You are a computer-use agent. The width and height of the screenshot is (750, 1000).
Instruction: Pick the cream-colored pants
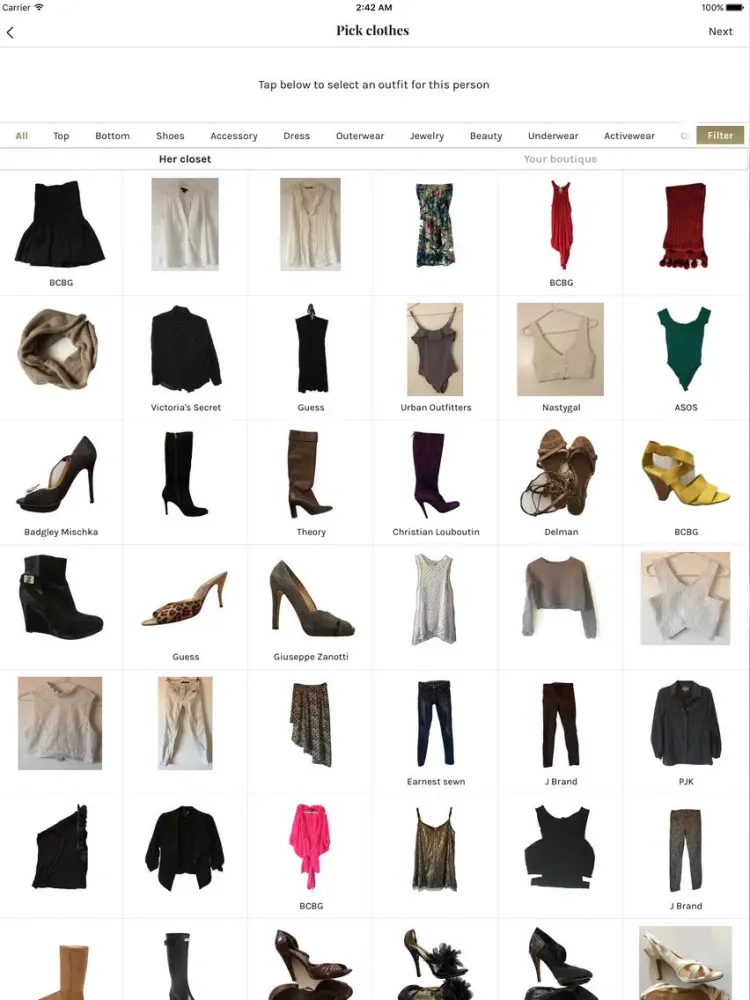(x=185, y=723)
